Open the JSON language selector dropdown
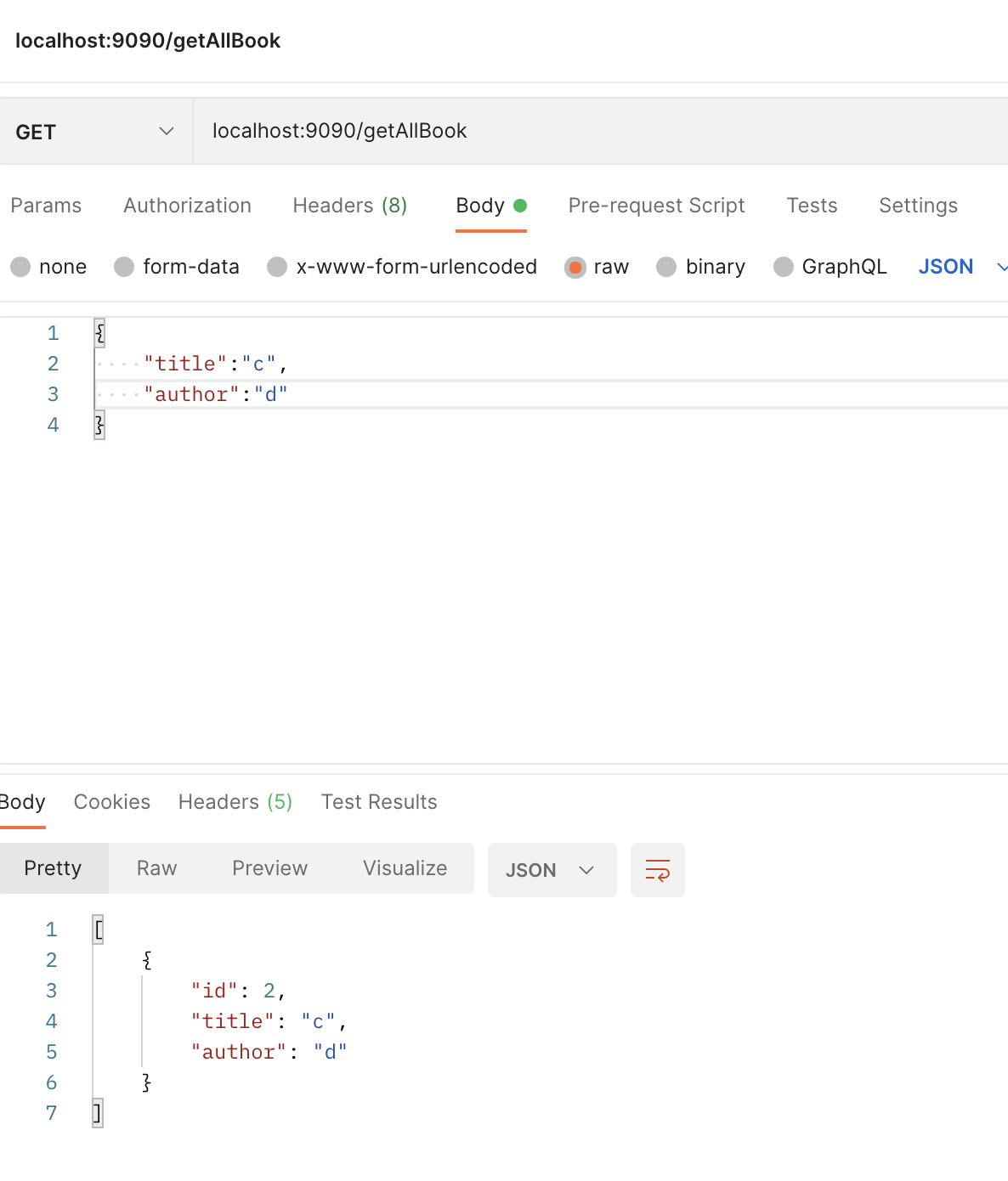 tap(961, 267)
